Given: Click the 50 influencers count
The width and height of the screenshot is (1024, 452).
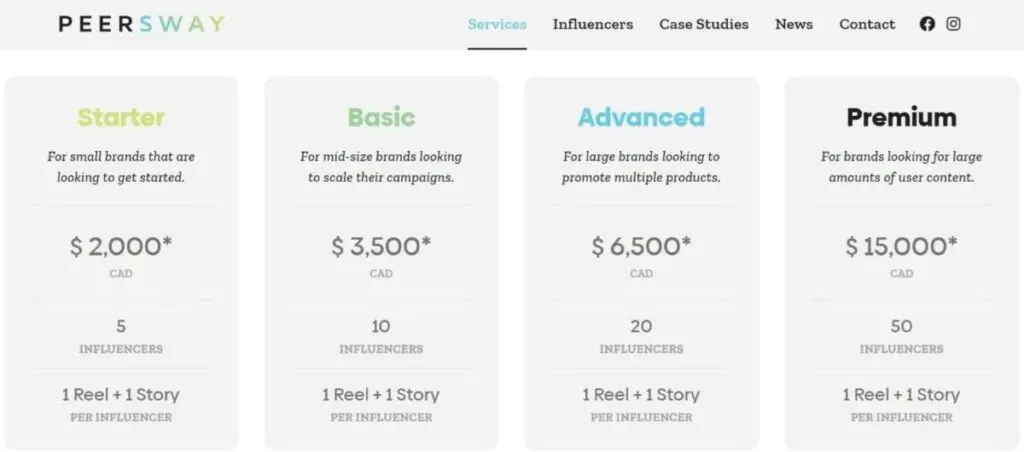Looking at the screenshot, I should click(x=901, y=326).
